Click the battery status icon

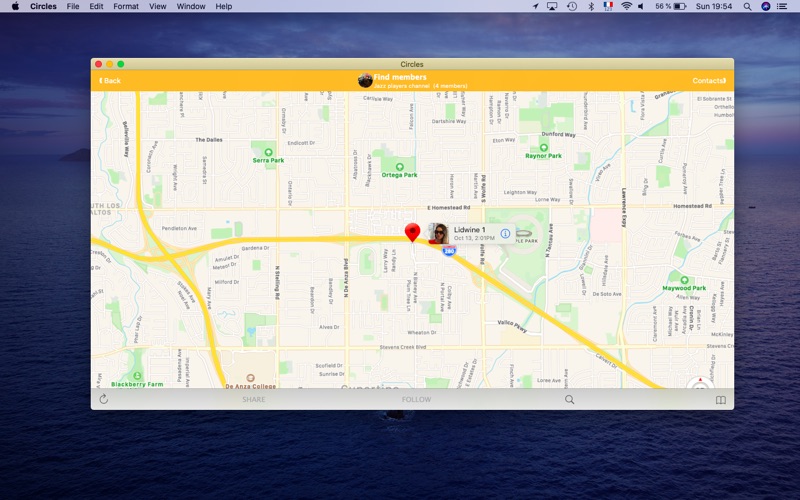click(680, 6)
